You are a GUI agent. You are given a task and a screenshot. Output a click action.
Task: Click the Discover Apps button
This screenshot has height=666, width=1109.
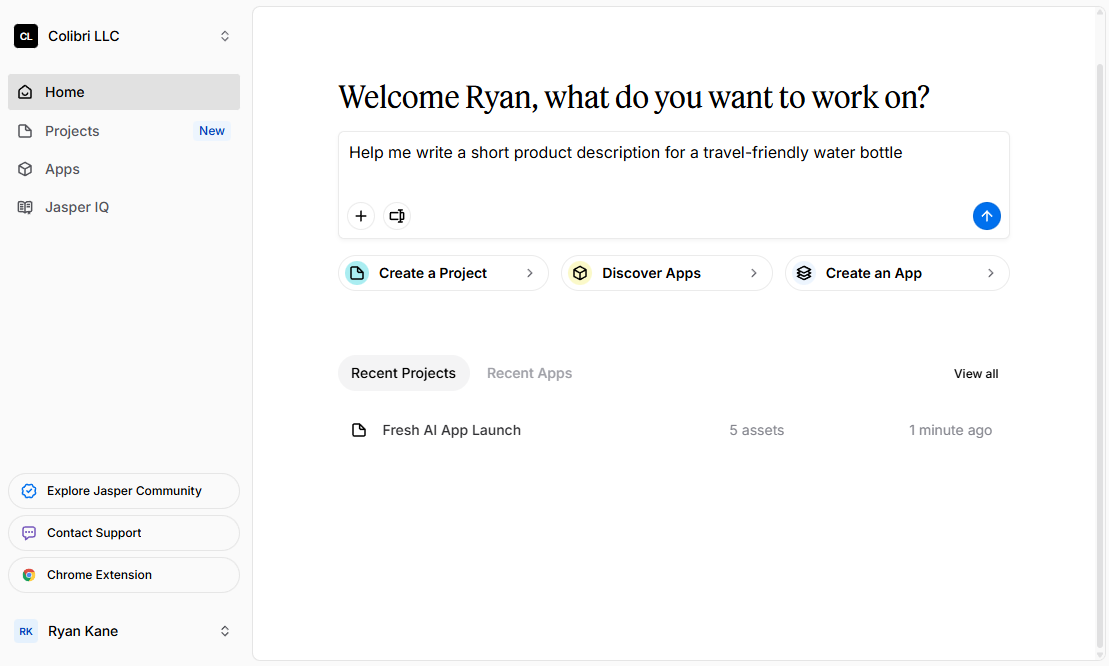click(x=666, y=273)
